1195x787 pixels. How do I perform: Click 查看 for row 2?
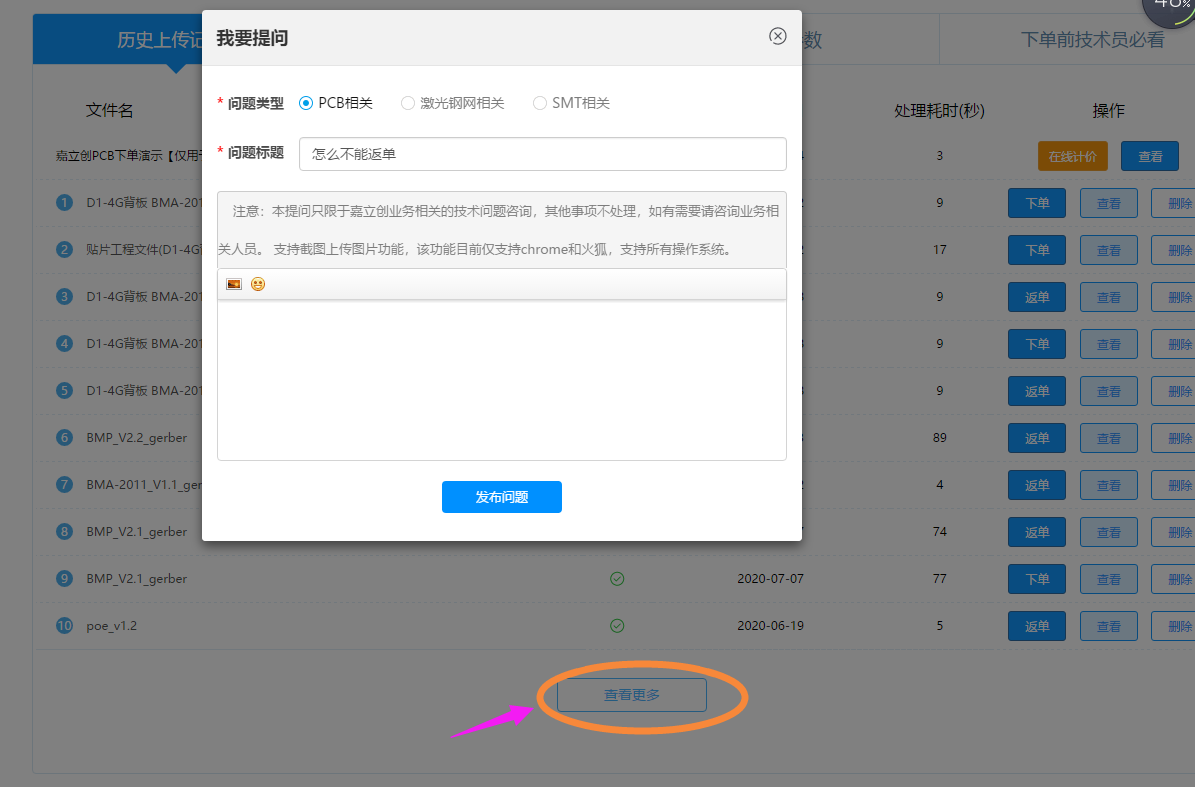(1109, 251)
